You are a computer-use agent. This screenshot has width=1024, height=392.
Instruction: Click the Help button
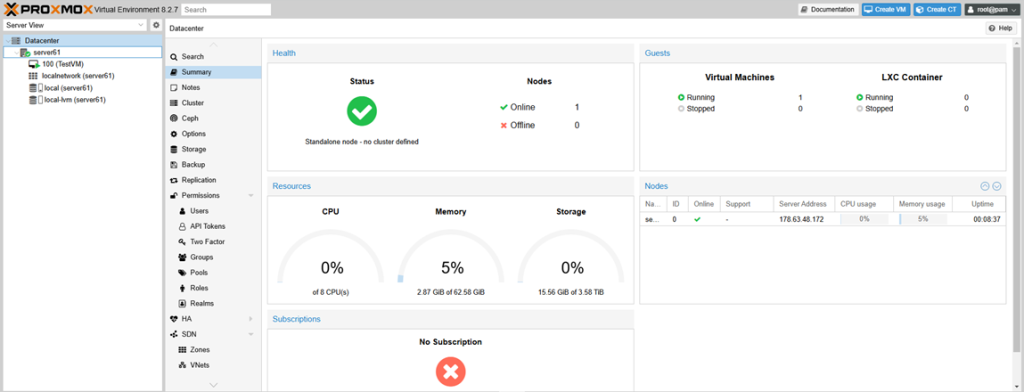(1001, 29)
